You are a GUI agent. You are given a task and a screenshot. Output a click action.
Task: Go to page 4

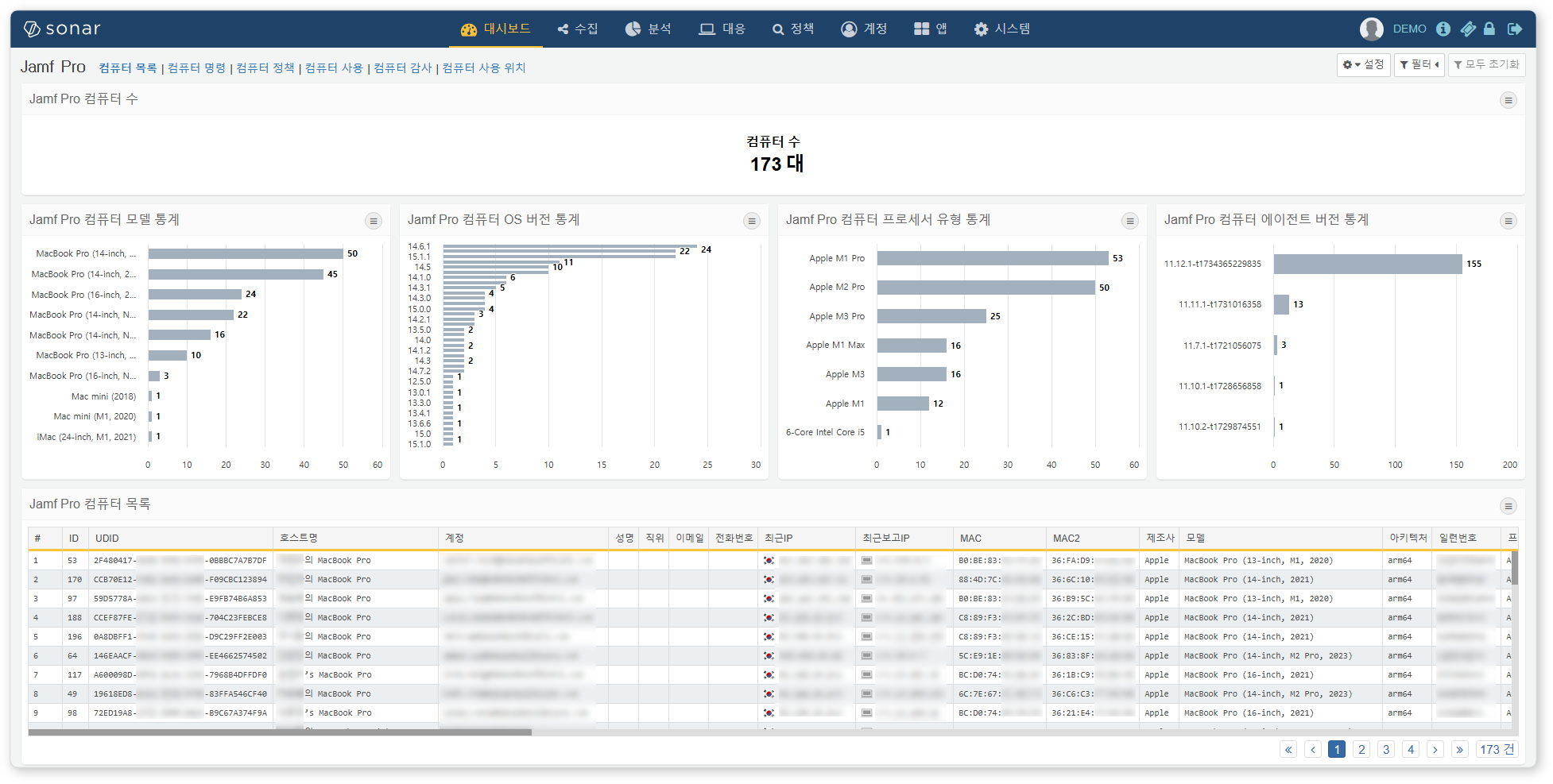[1411, 750]
